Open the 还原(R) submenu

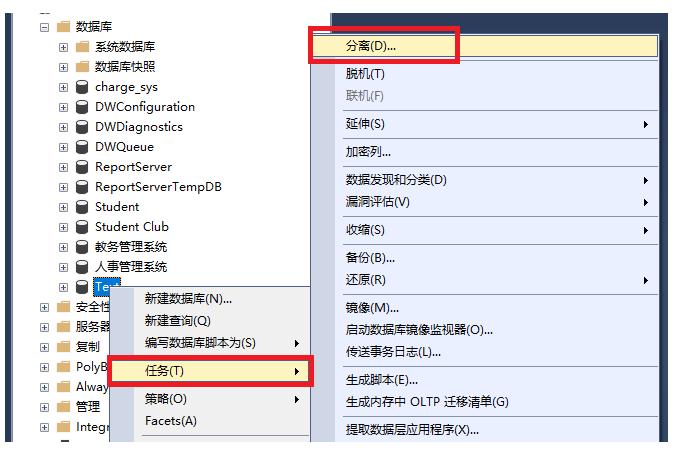click(x=485, y=280)
